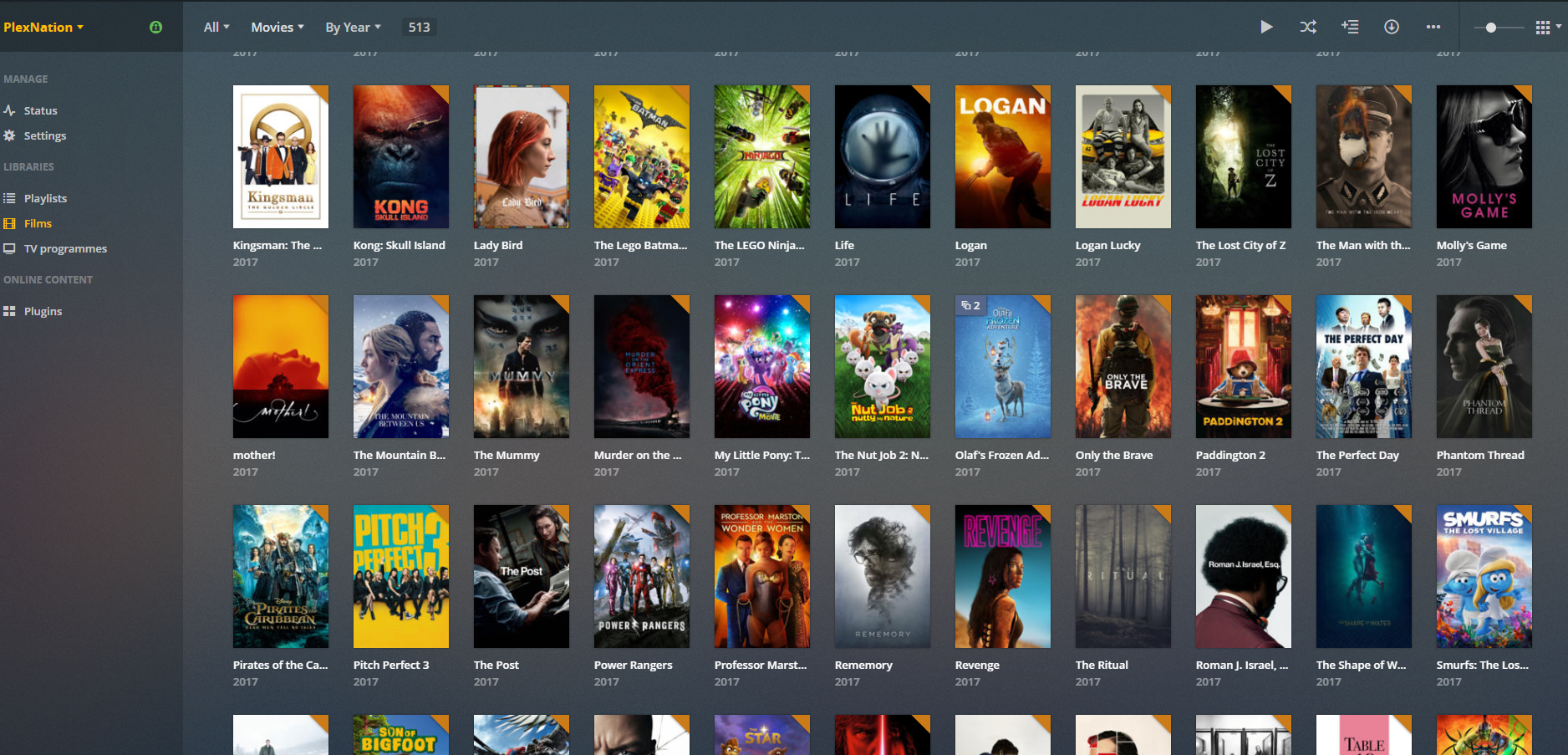Click the 'Logan' title link

(971, 245)
